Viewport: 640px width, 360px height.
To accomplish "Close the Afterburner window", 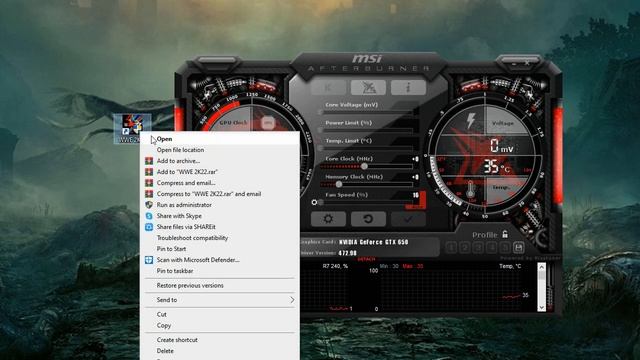I will (x=527, y=64).
